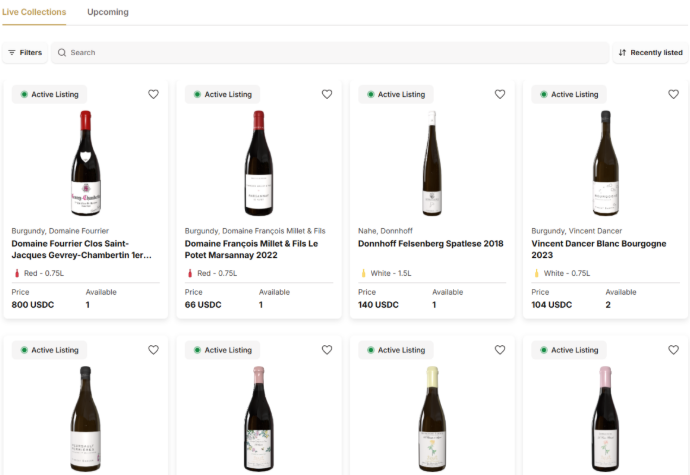Click heart on second-row second card
The width and height of the screenshot is (690, 475).
tap(326, 350)
